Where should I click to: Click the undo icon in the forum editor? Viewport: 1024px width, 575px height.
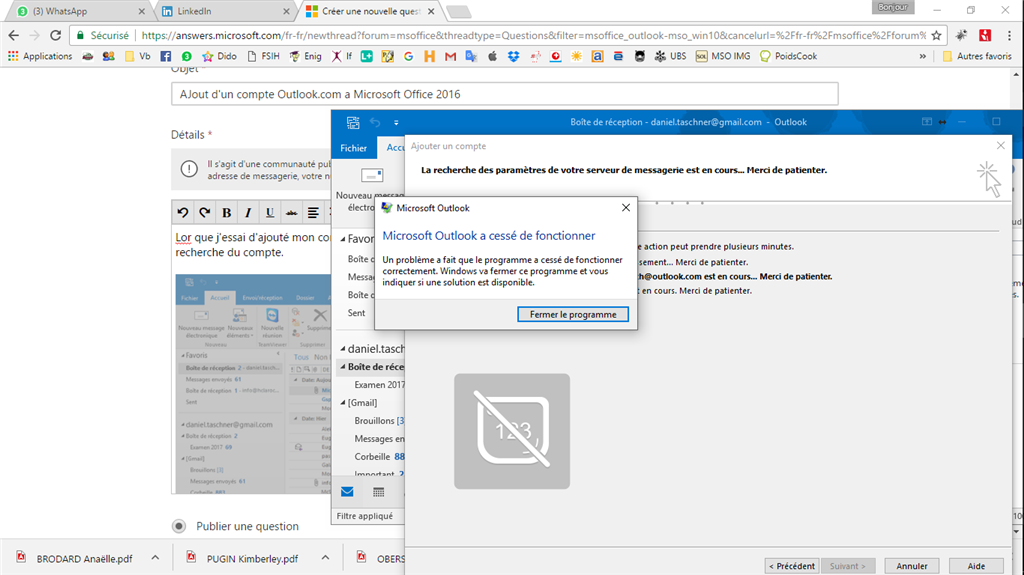[x=183, y=212]
